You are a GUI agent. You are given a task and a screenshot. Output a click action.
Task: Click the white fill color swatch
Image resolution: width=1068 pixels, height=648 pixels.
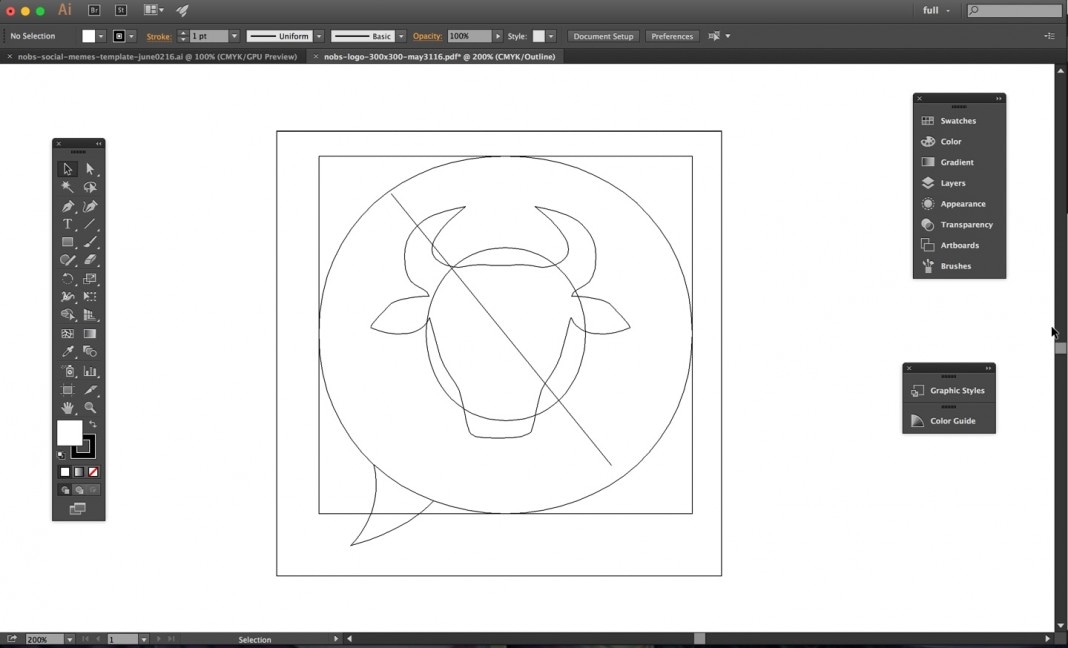[x=69, y=433]
